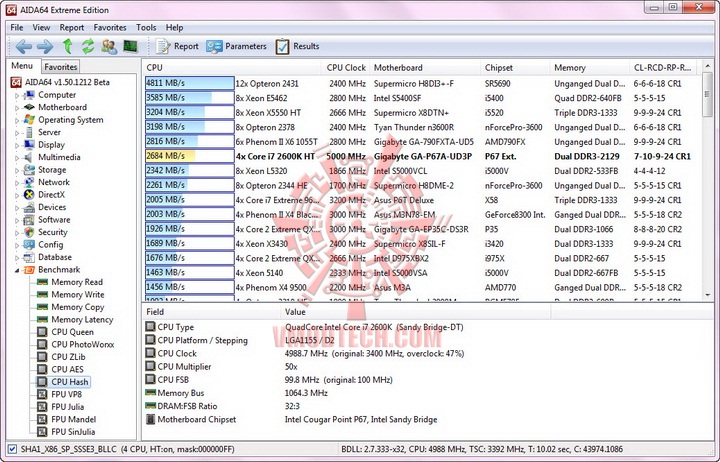Open the DirectX category

(51, 195)
